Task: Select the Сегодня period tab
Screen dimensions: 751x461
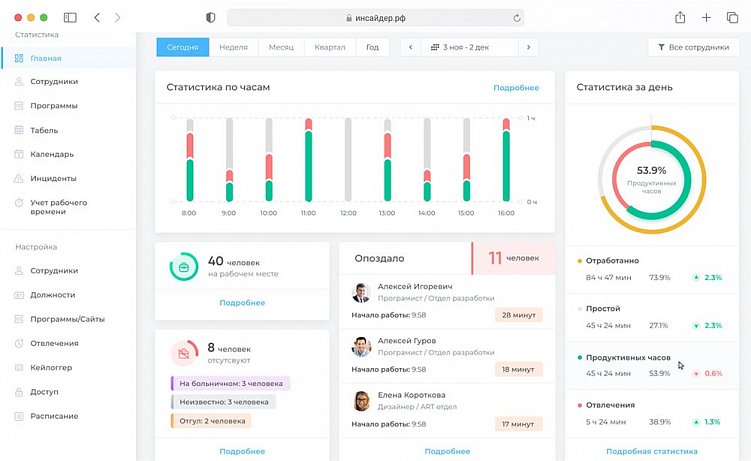Action: tap(182, 47)
